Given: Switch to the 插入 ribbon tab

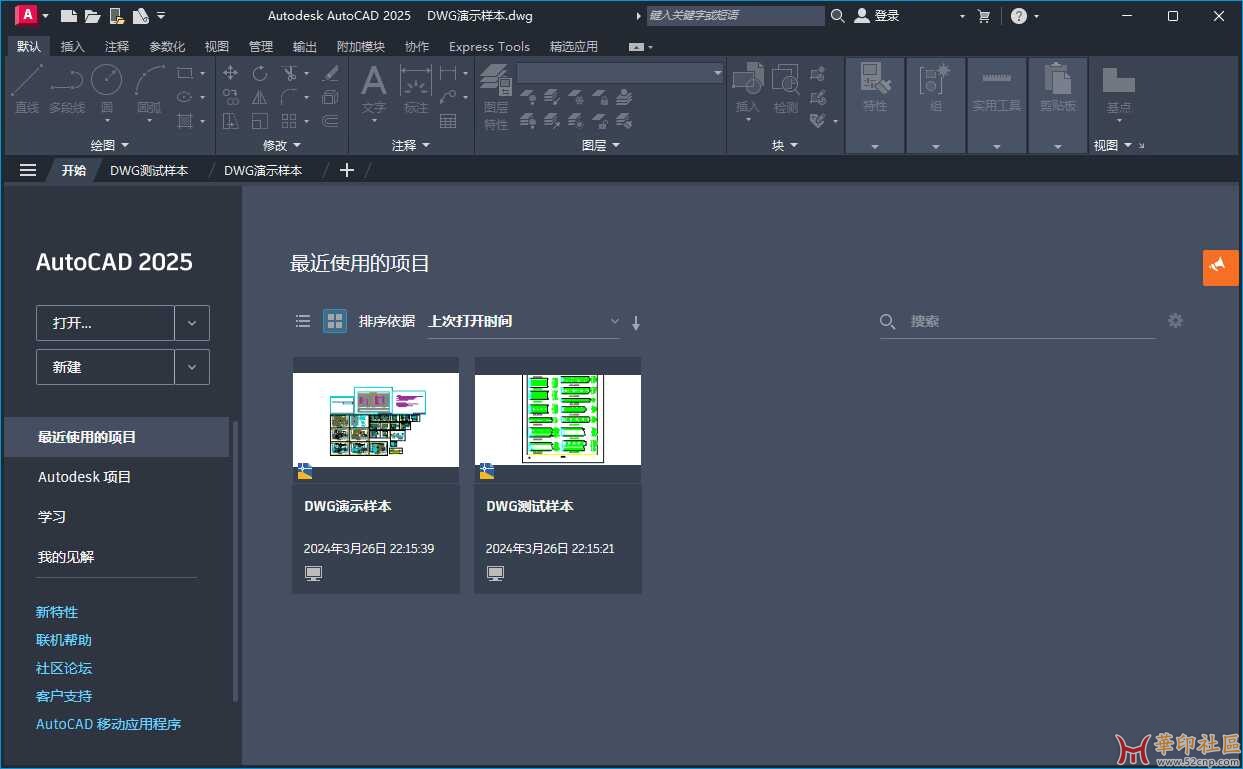Looking at the screenshot, I should point(73,46).
